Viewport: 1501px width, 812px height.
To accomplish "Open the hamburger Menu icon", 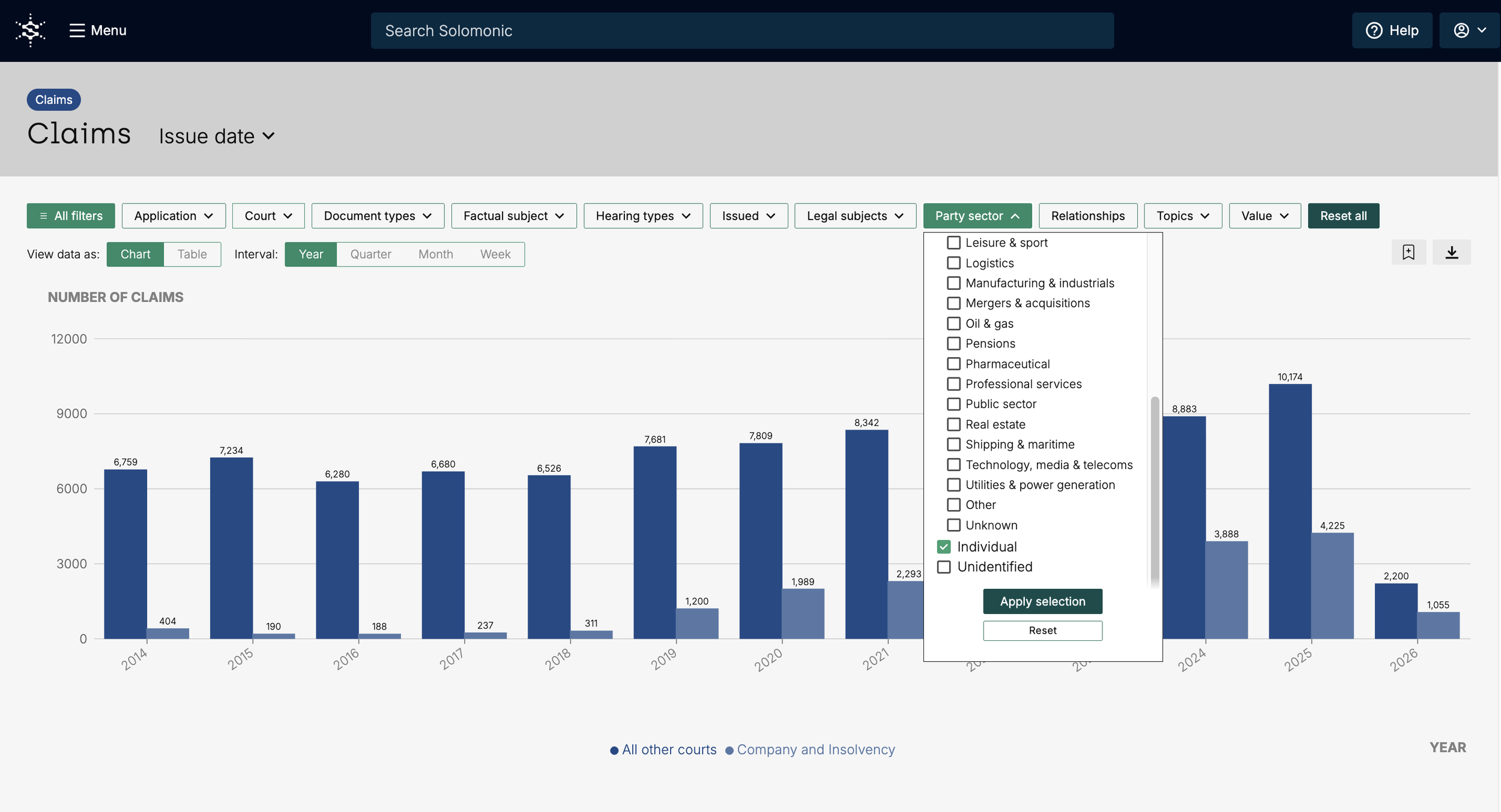I will (77, 31).
